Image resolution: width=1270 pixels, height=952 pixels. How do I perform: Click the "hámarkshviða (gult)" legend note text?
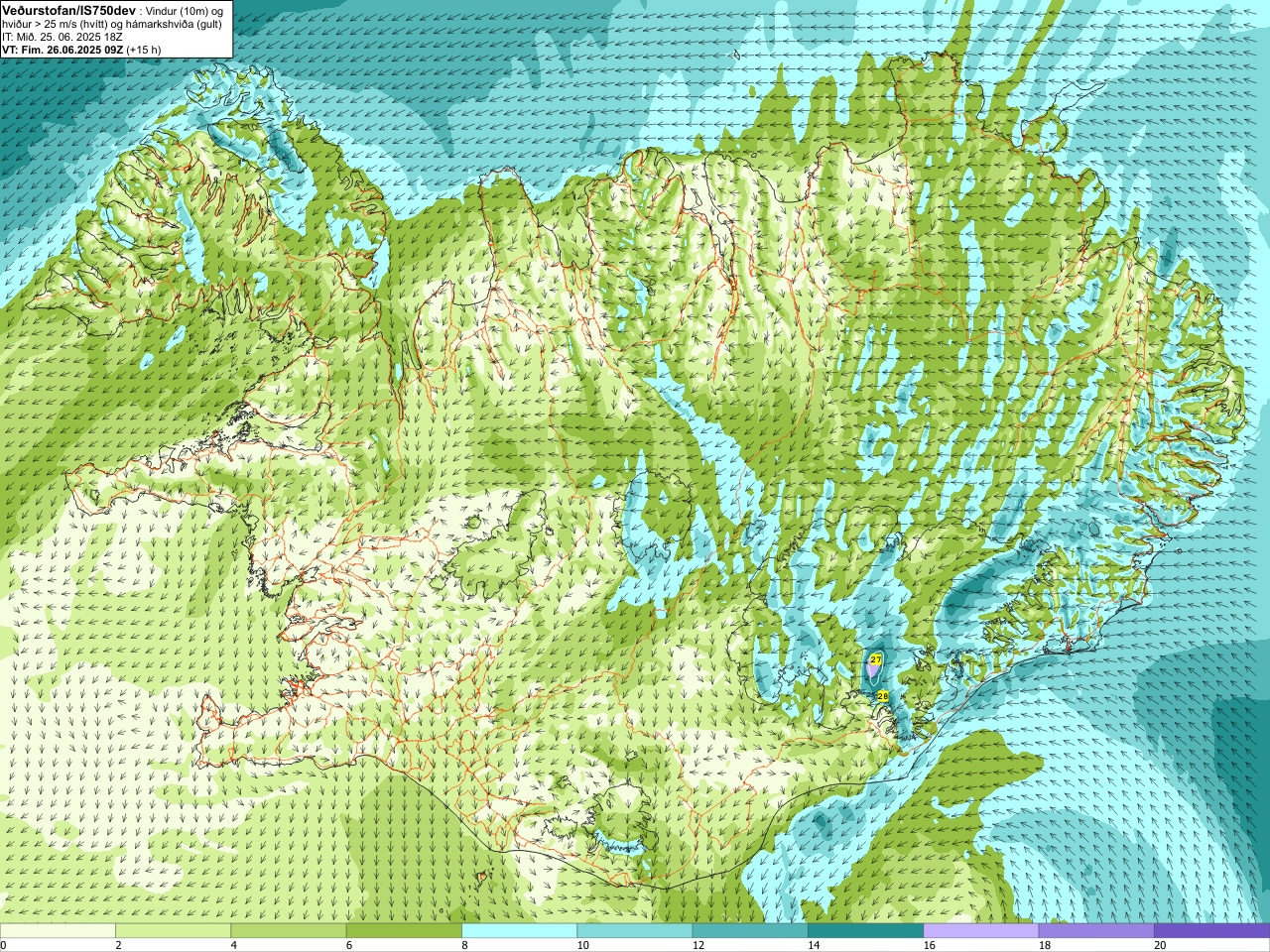(x=173, y=24)
